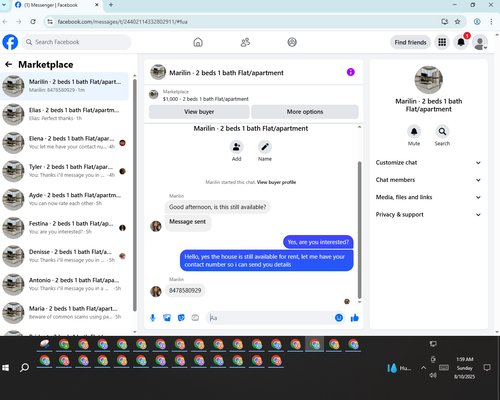Send a voice clip with the microphone icon
Image resolution: width=500 pixels, height=400 pixels.
coord(153,318)
